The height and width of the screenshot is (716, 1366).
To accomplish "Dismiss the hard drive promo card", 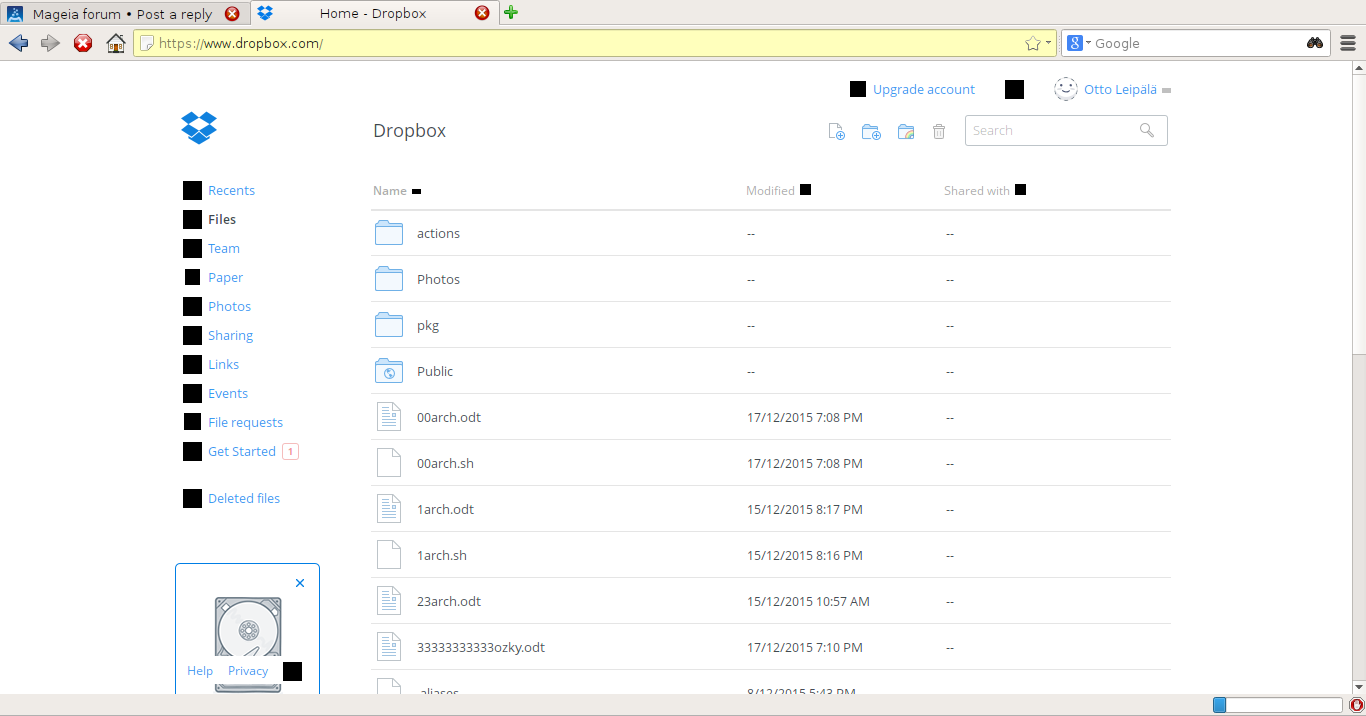I will [x=300, y=583].
